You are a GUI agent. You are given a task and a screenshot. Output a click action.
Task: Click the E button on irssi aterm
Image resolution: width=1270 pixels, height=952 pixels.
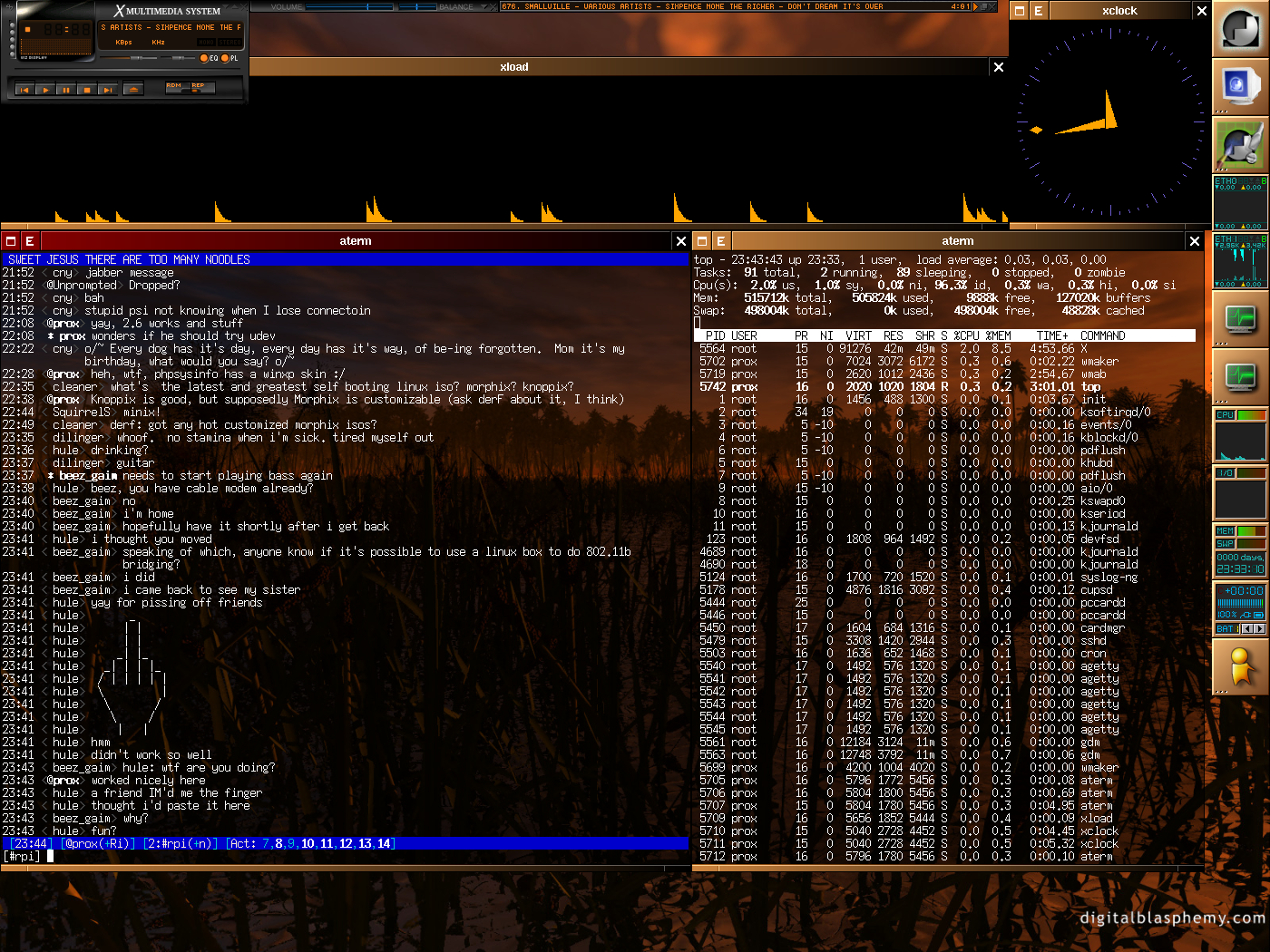30,241
